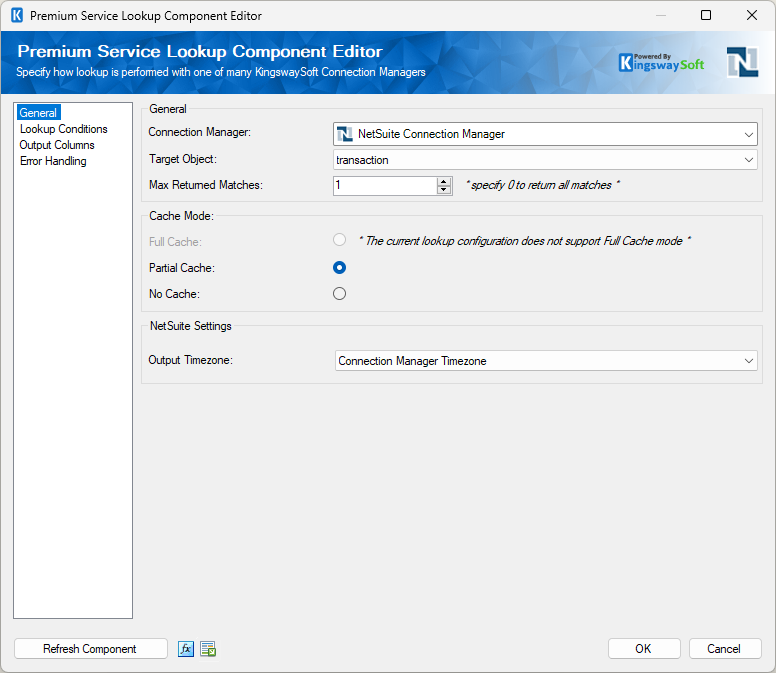Select Partial Cache radio button
Image resolution: width=776 pixels, height=673 pixels.
click(x=340, y=268)
